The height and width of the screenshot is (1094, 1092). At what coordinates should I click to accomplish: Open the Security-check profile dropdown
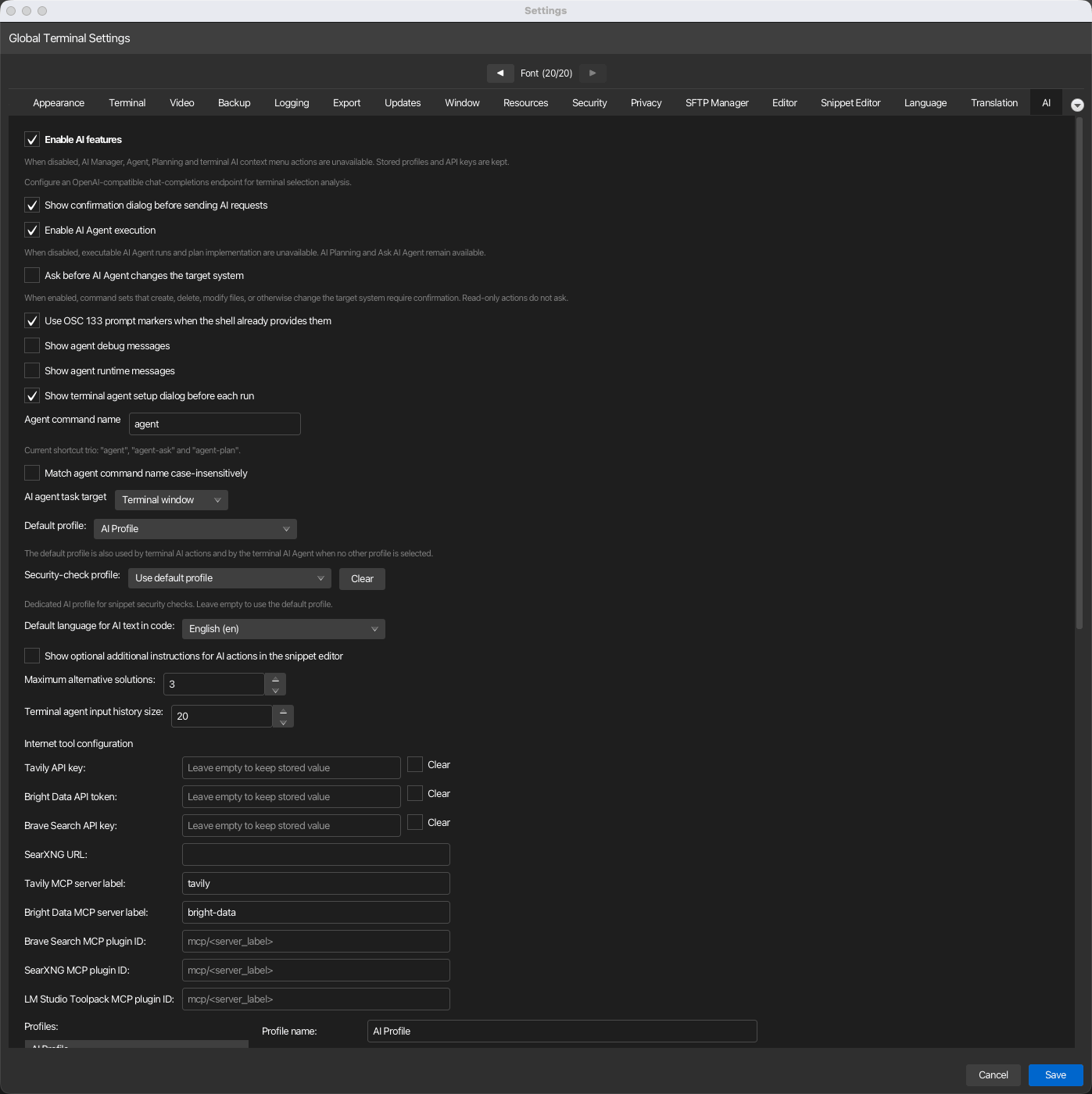click(230, 578)
